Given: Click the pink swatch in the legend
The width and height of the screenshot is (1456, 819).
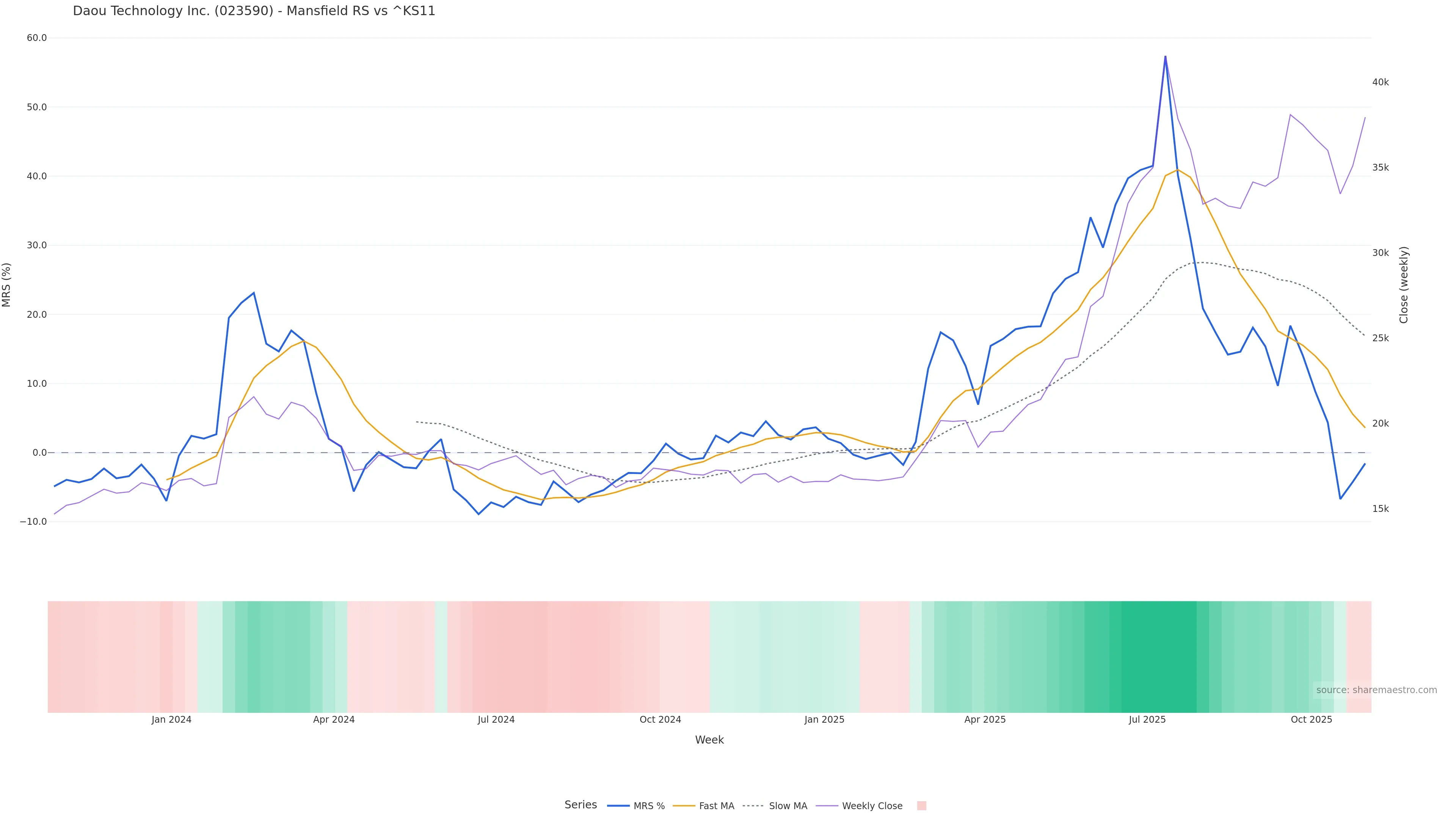Looking at the screenshot, I should [921, 806].
